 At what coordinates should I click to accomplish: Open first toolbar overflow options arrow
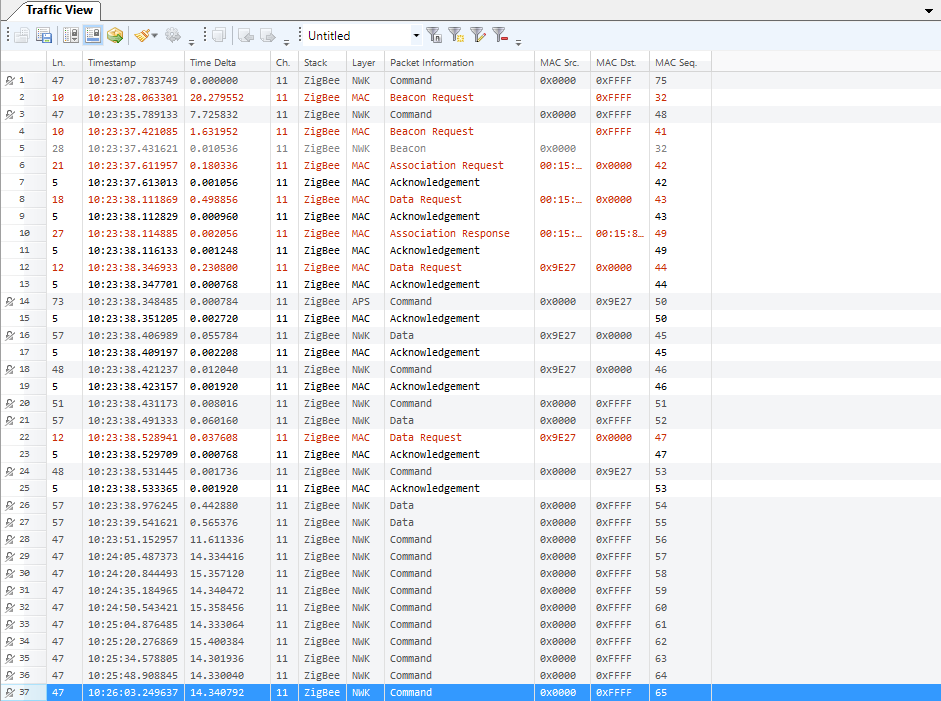(x=191, y=42)
